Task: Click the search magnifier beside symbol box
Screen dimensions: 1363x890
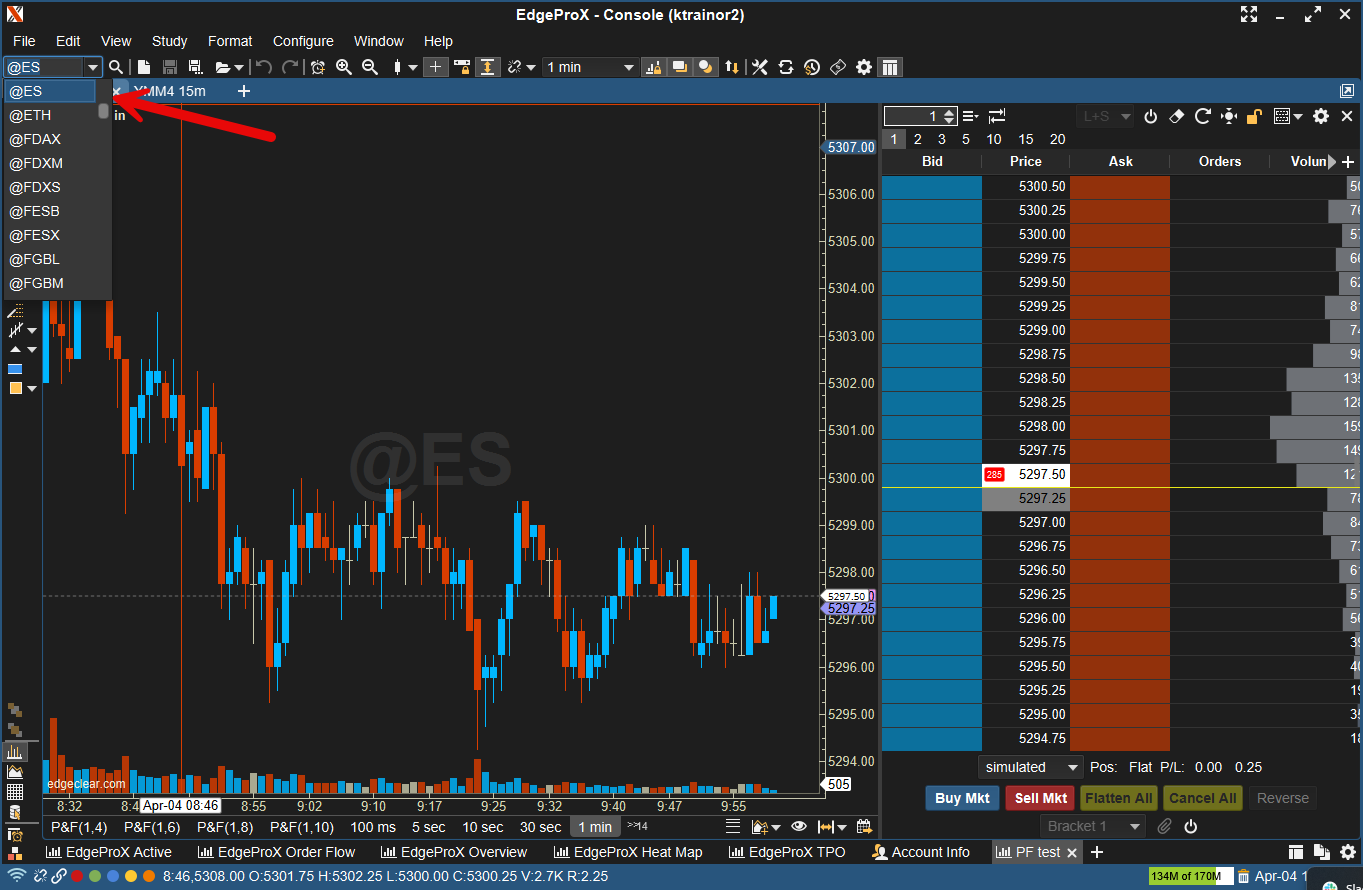Action: [x=117, y=67]
